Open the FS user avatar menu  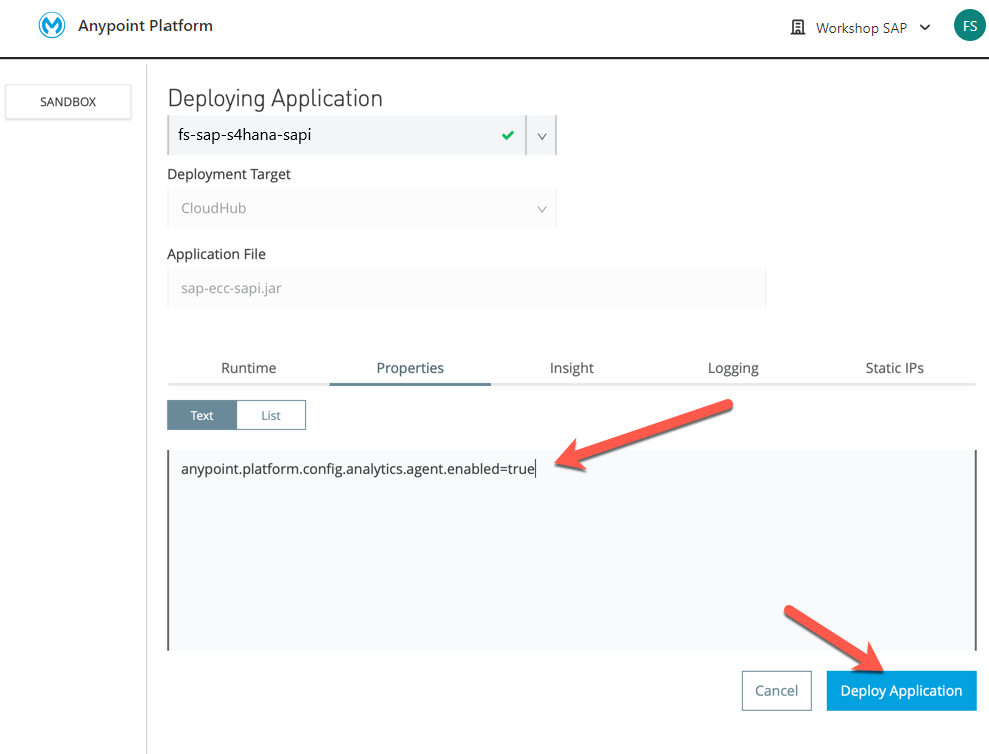click(x=969, y=26)
